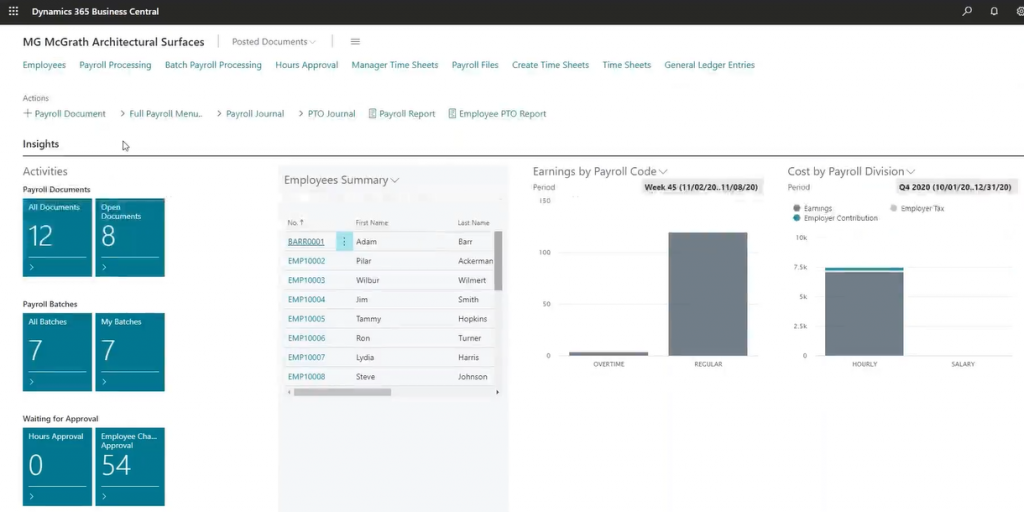Click the plus icon for Payroll Document

coord(27,113)
